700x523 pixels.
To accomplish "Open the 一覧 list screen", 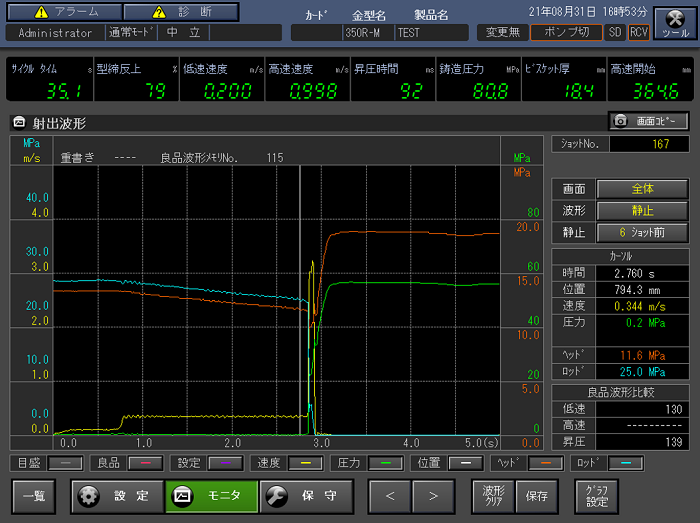I will [x=34, y=495].
